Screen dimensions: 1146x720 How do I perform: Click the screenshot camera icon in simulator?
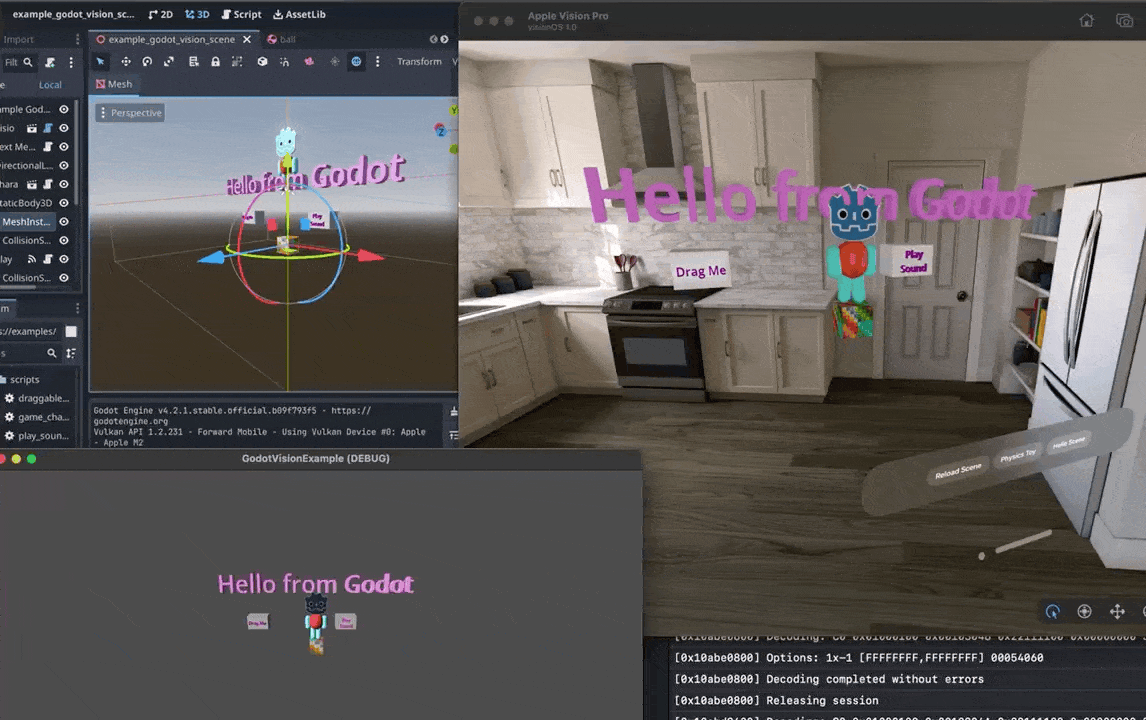[1124, 20]
